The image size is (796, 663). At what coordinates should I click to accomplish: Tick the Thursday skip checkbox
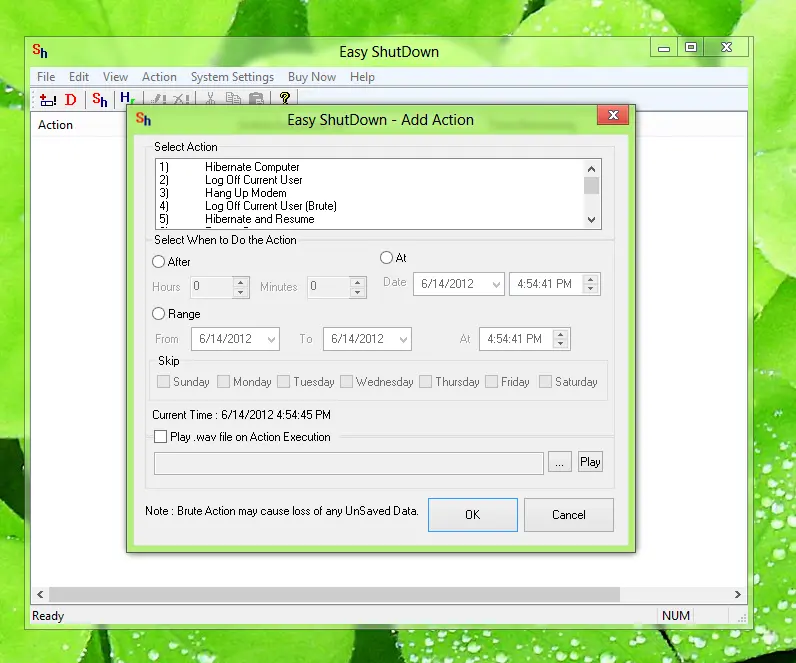425,381
